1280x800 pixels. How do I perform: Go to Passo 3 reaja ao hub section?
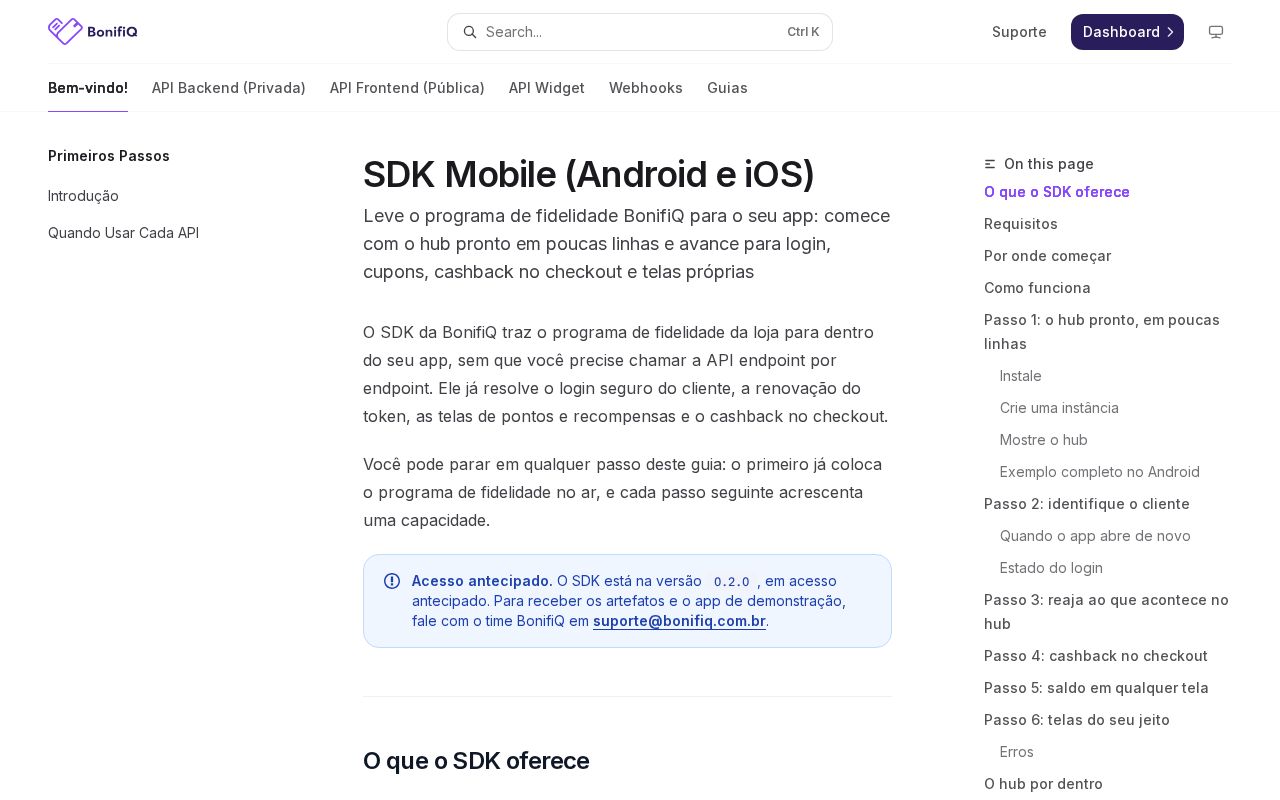1106,612
